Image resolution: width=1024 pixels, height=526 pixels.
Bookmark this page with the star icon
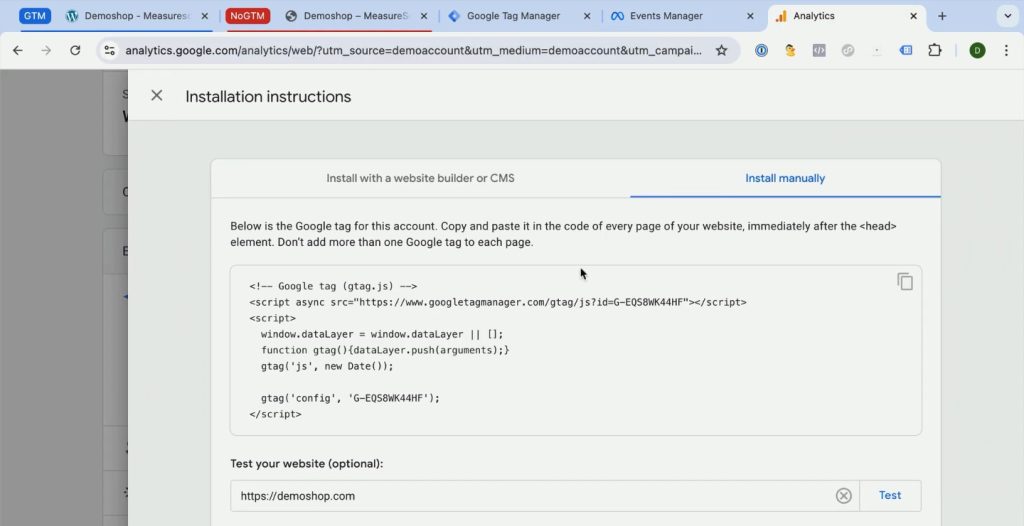coord(722,50)
